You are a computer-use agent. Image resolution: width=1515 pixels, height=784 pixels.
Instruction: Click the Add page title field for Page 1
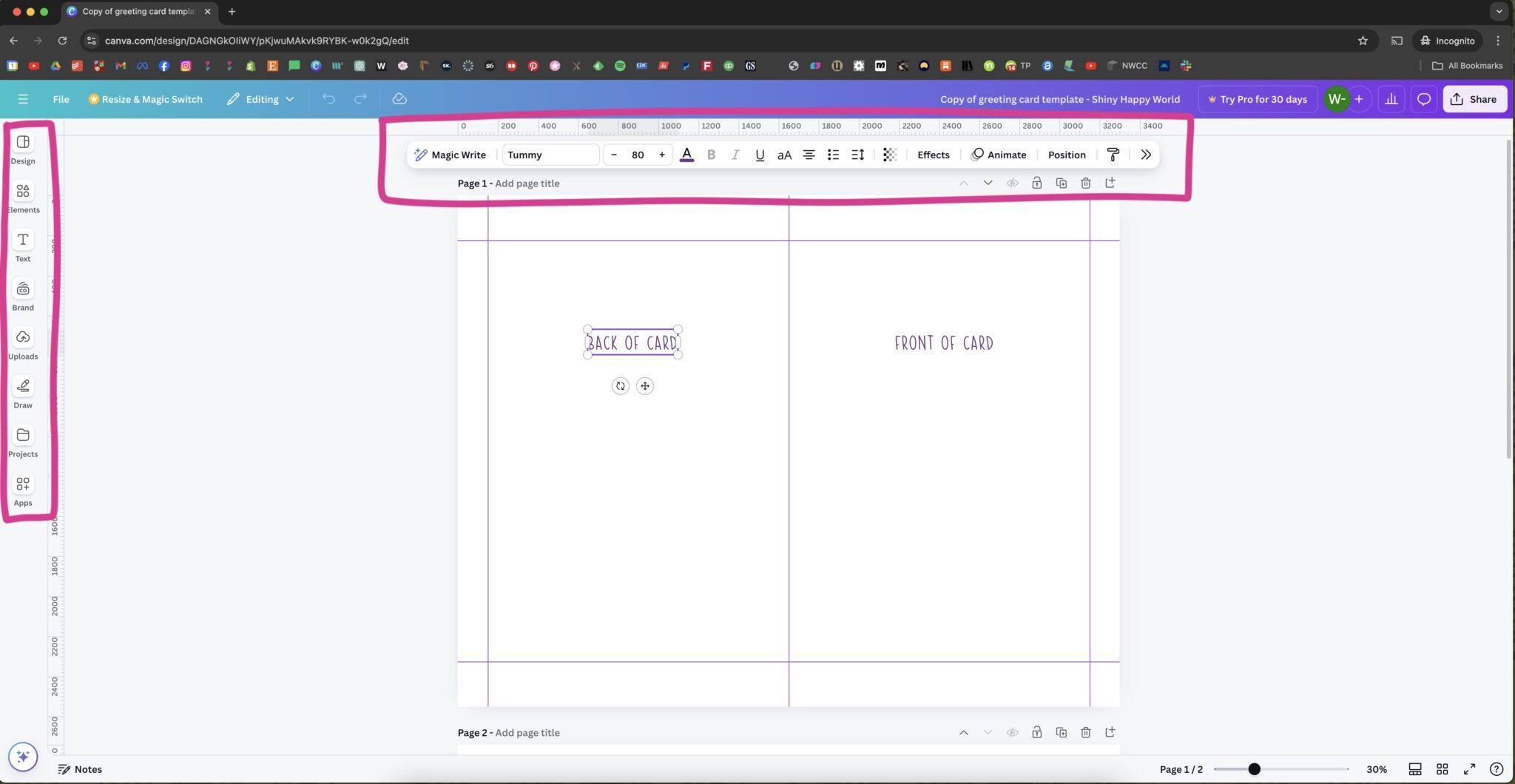[x=527, y=183]
